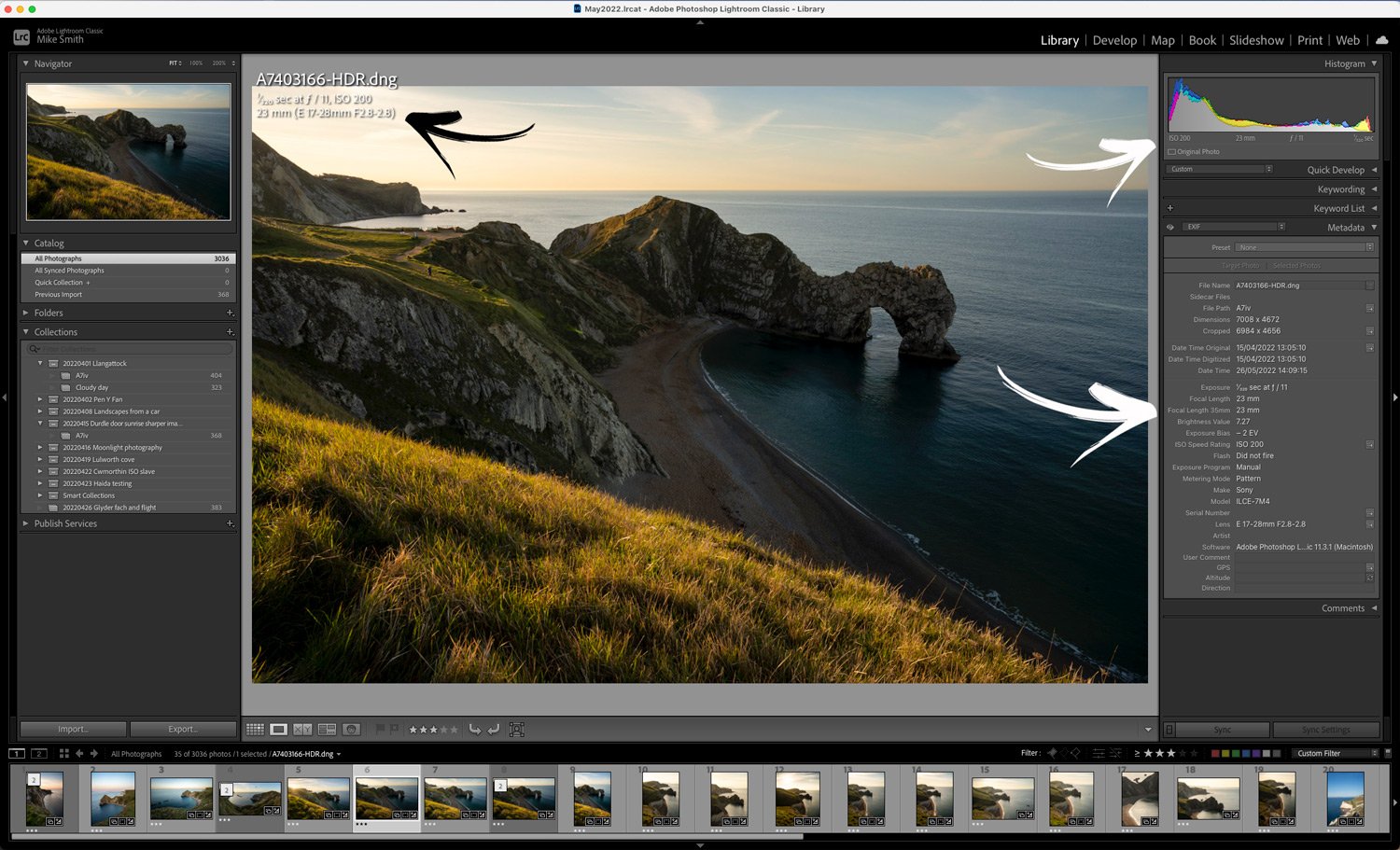Open People view in toolbar

[x=351, y=730]
